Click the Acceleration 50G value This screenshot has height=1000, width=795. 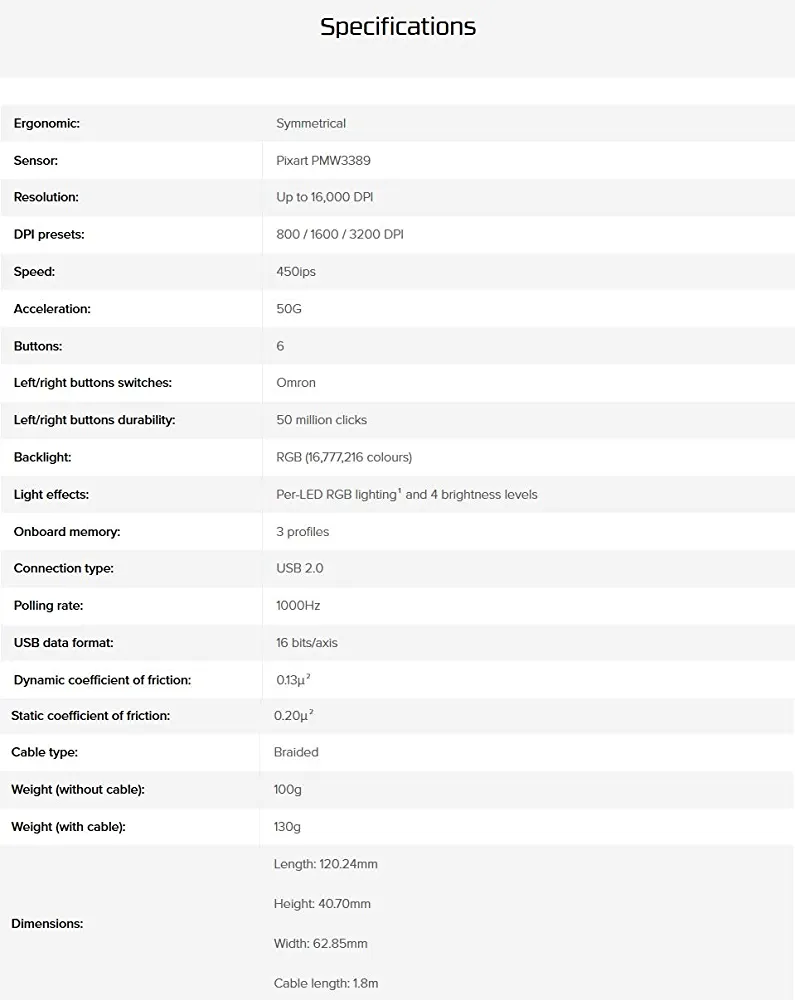289,309
